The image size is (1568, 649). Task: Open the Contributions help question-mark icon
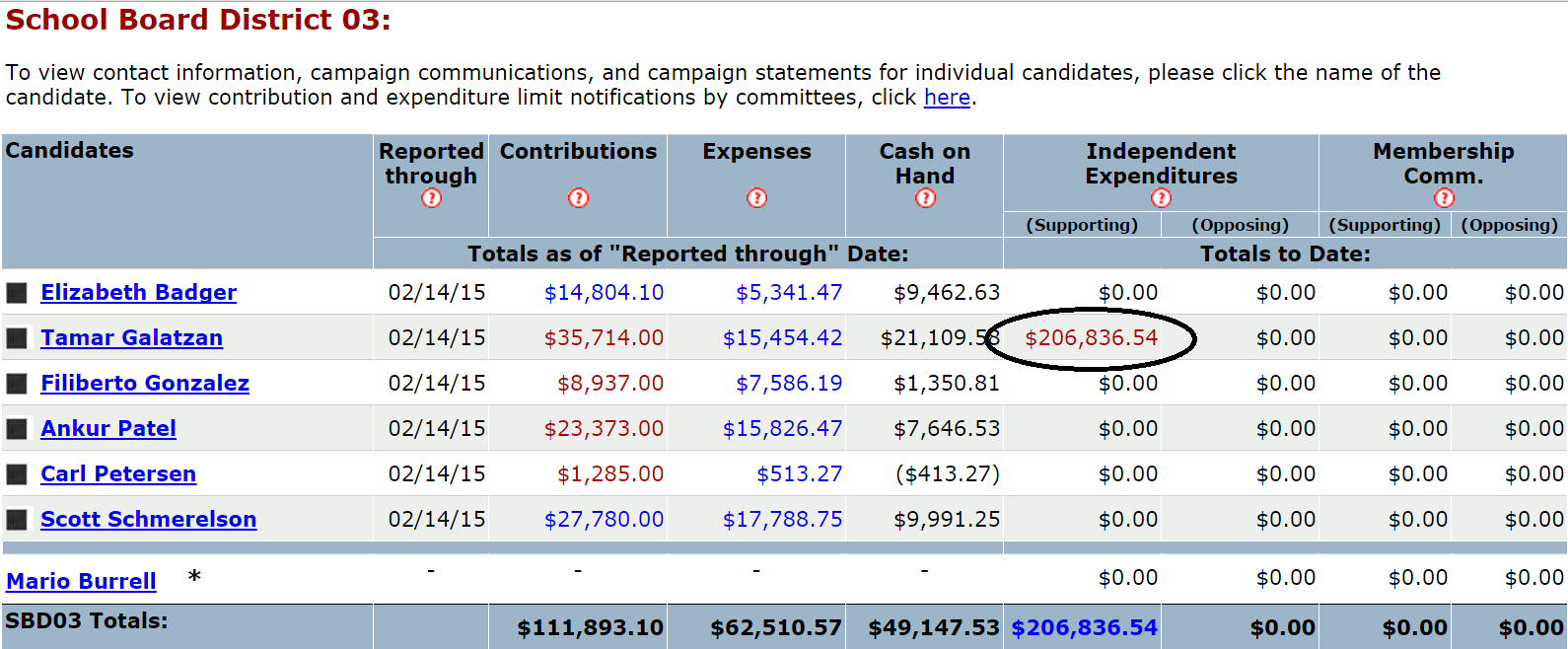(578, 198)
